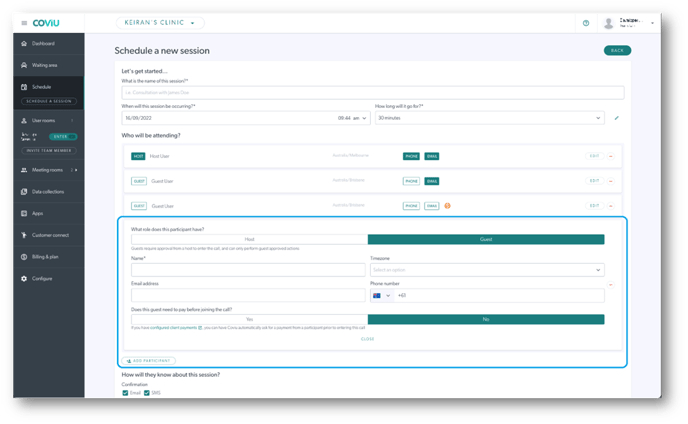
Task: Toggle the EMAIL badge on the third-row Guest User
Action: [432, 206]
